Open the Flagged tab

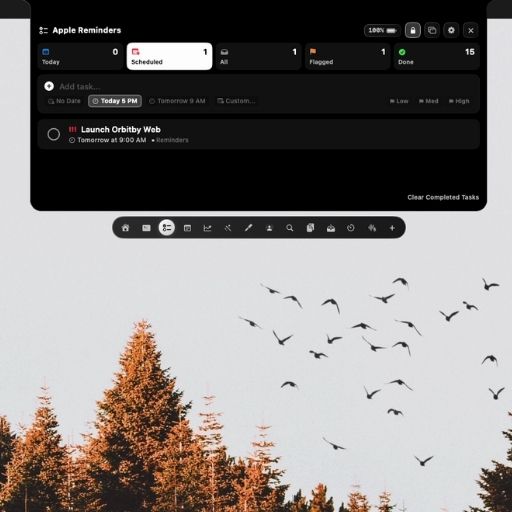click(x=347, y=56)
